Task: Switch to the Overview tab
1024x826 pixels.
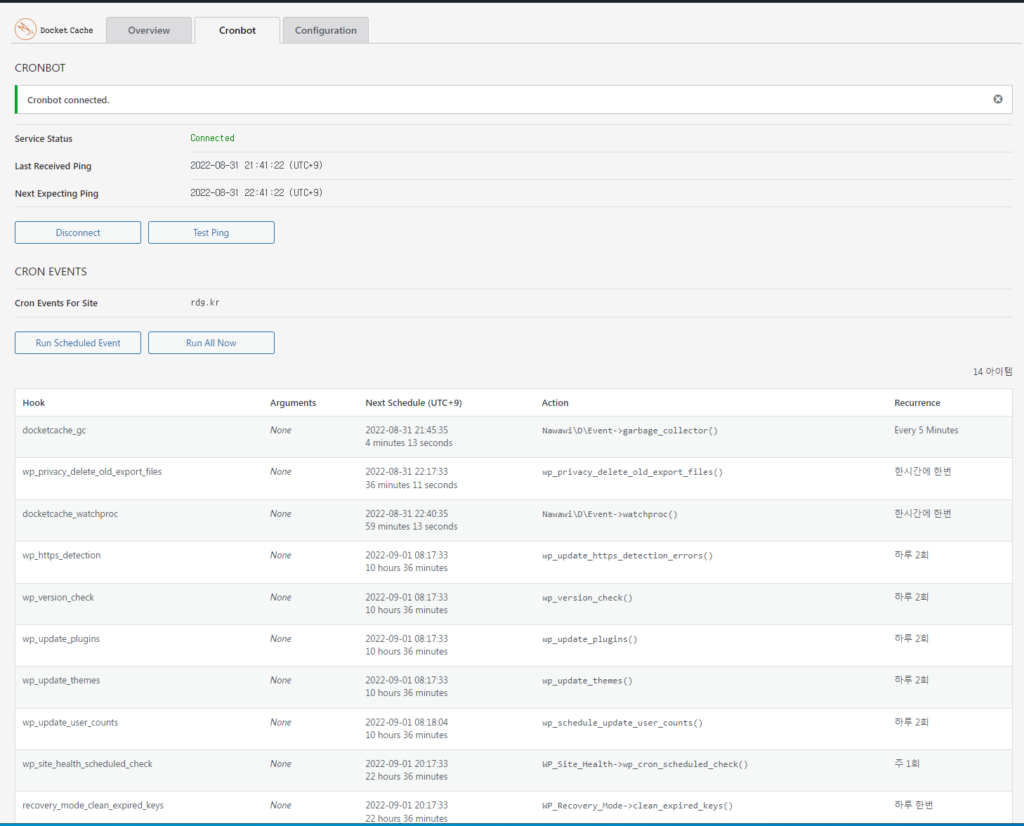Action: click(149, 31)
